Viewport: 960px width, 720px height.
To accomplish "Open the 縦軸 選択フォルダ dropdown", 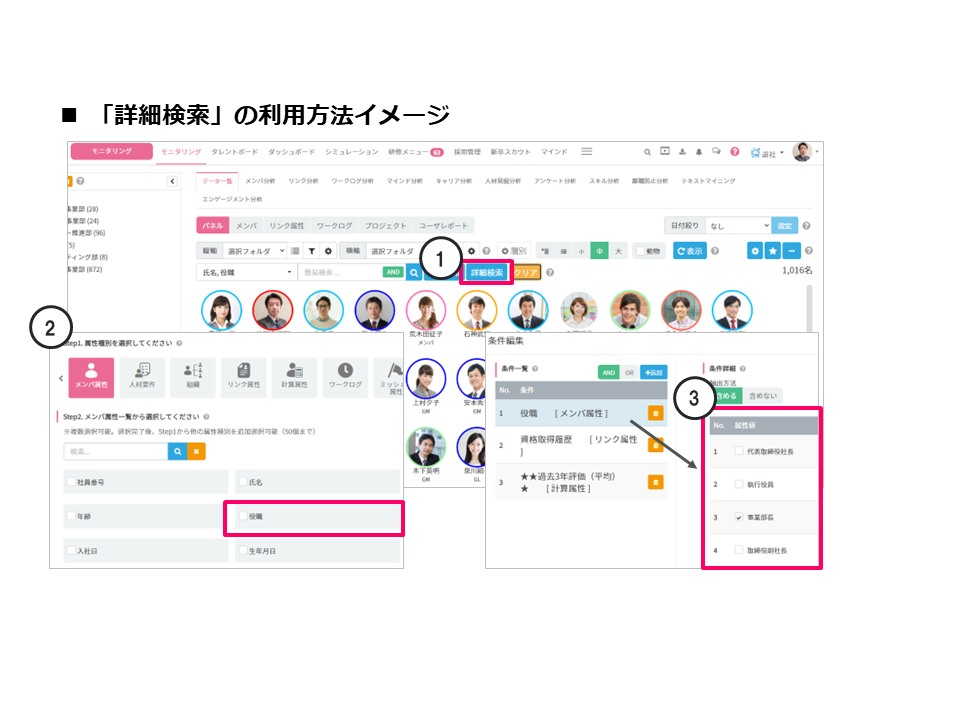I will (255, 251).
